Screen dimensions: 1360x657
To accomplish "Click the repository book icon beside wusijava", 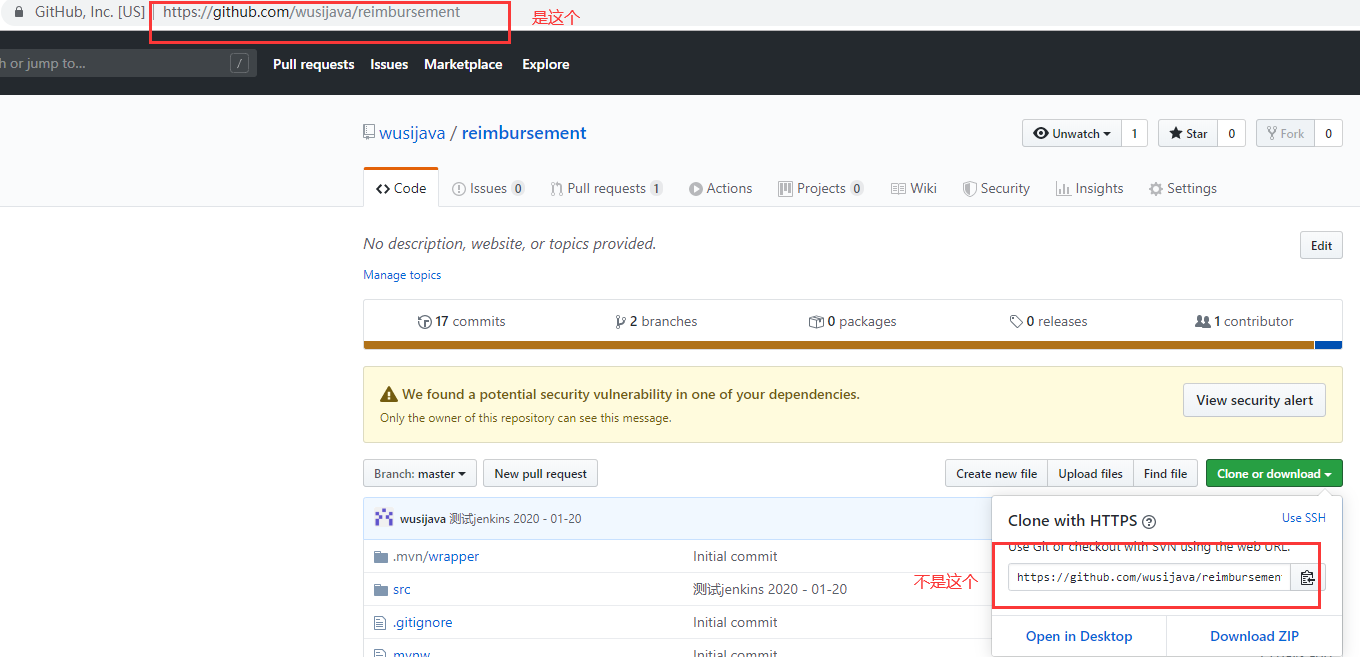I will 369,133.
